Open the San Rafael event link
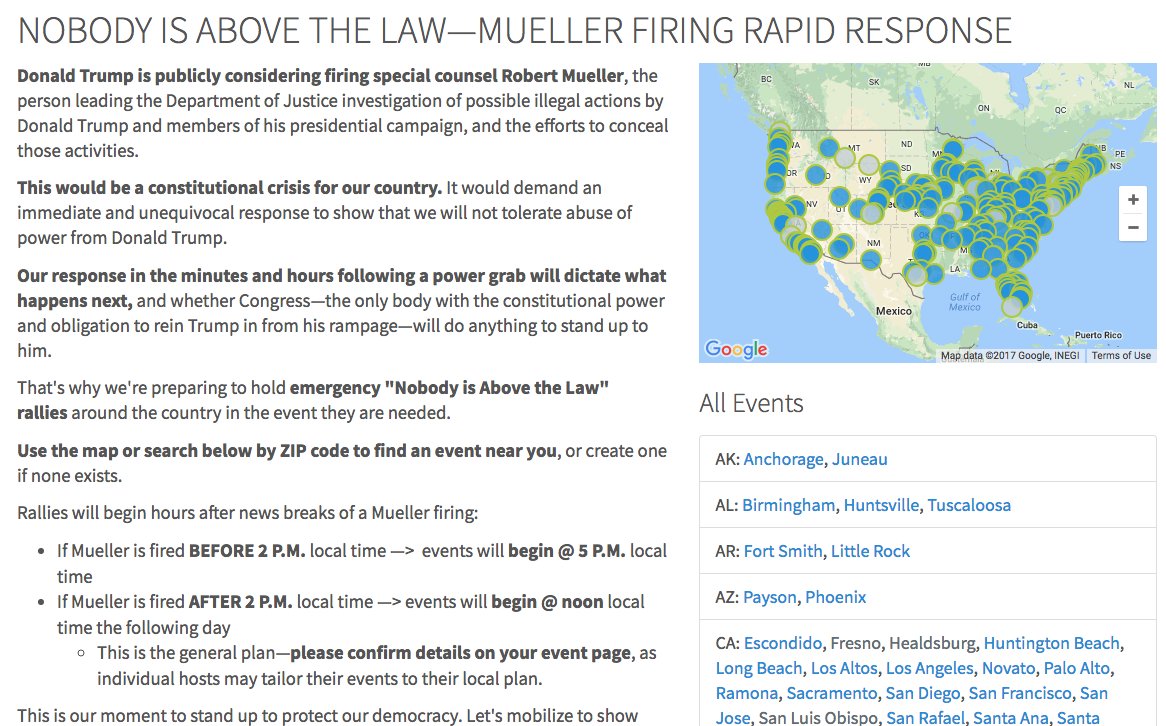 pos(925,718)
